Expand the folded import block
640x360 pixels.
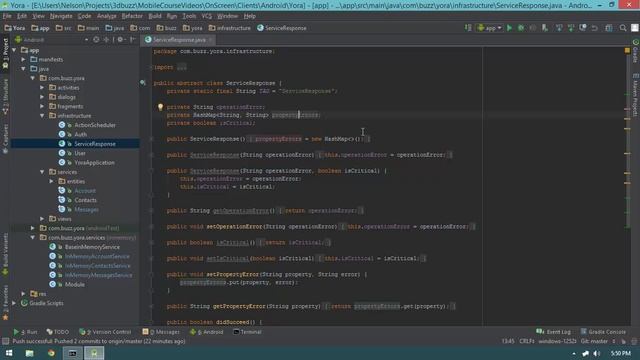[182, 67]
